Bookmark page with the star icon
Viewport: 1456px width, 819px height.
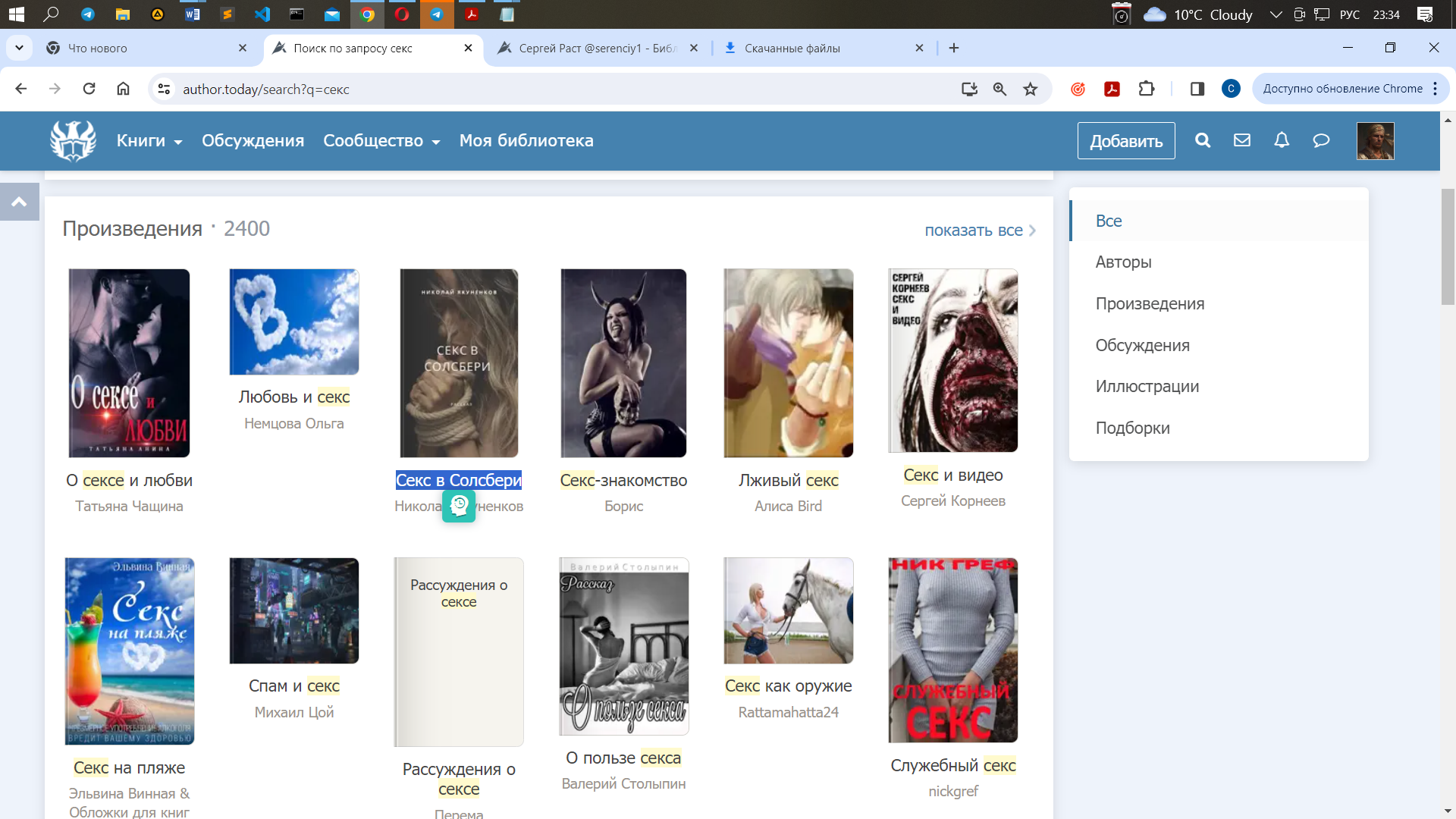tap(1030, 89)
